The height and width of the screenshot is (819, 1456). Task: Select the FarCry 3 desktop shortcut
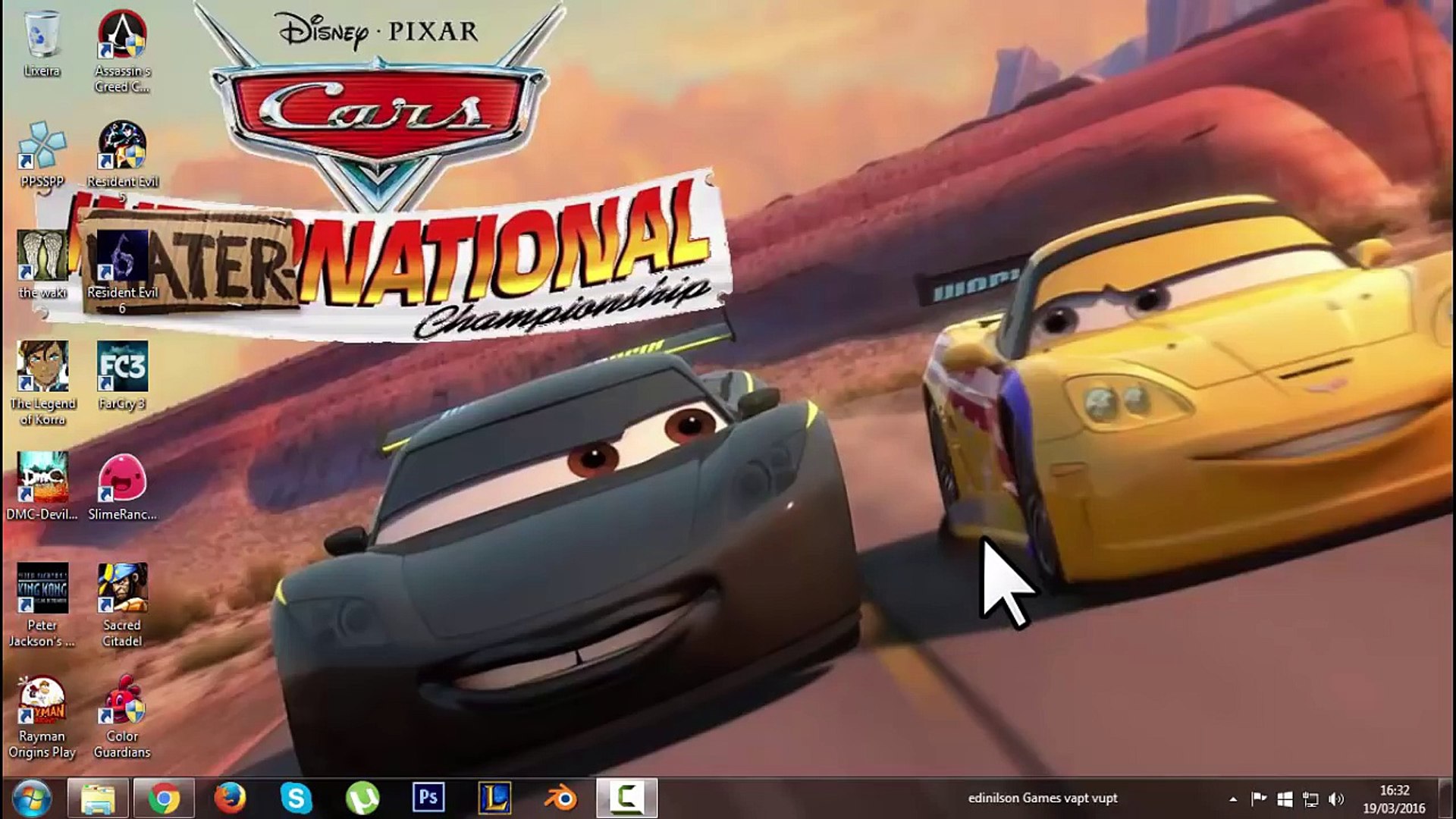122,368
